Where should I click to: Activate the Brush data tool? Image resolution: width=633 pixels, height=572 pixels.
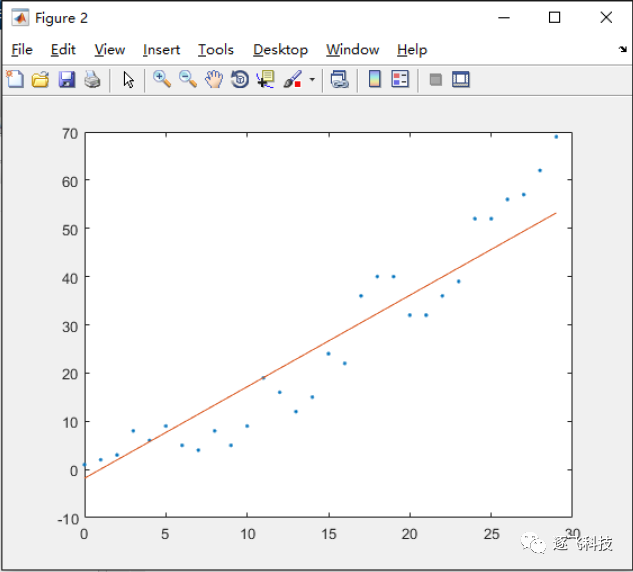coord(293,79)
